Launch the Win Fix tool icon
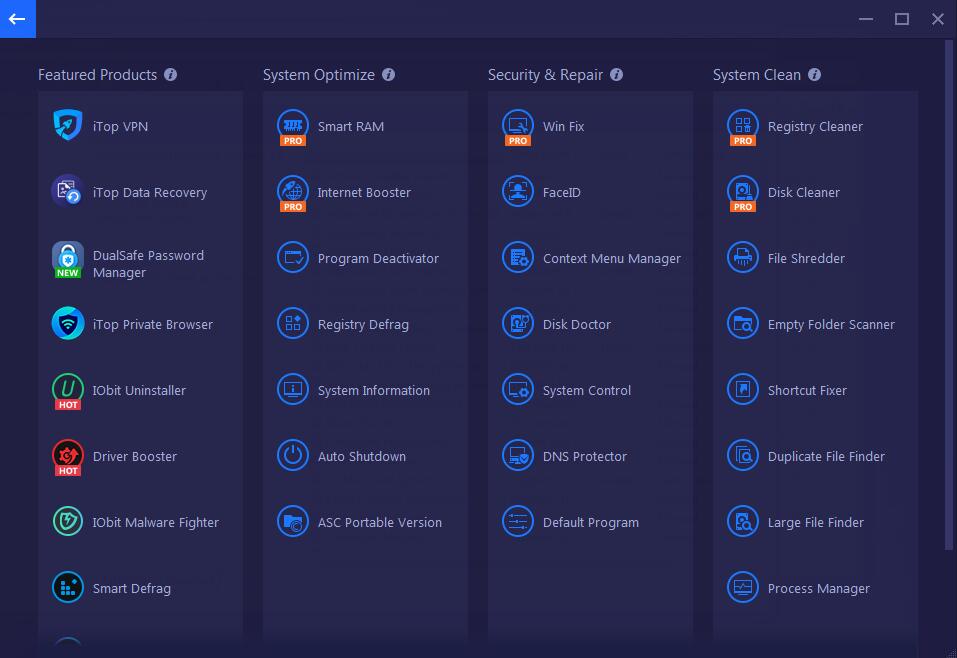This screenshot has width=957, height=658. tap(518, 127)
